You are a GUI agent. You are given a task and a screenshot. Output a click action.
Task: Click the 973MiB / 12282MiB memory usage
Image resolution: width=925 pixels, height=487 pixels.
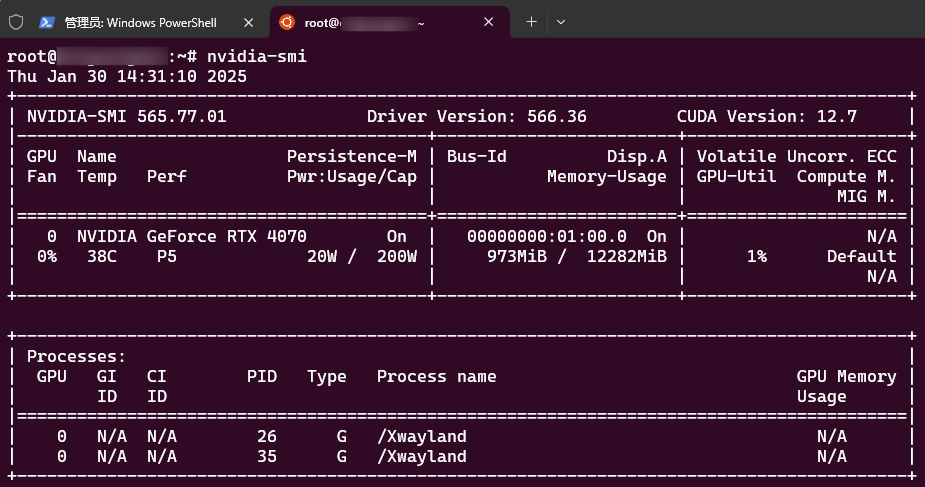coord(566,256)
